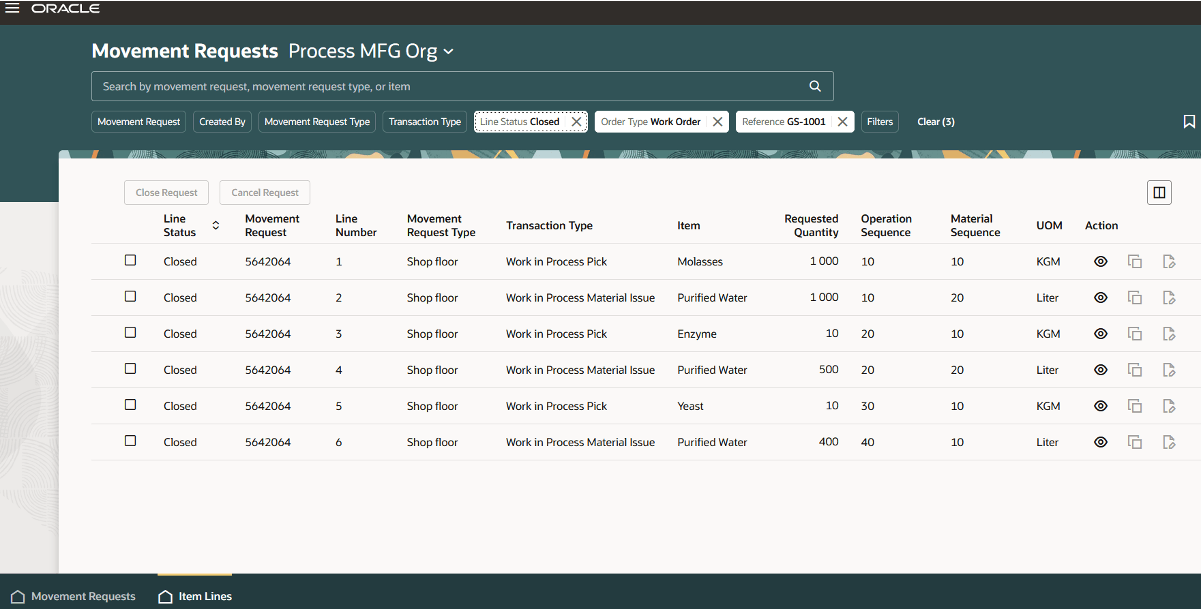
Task: View line 2 Purified Water eye icon
Action: point(1101,298)
